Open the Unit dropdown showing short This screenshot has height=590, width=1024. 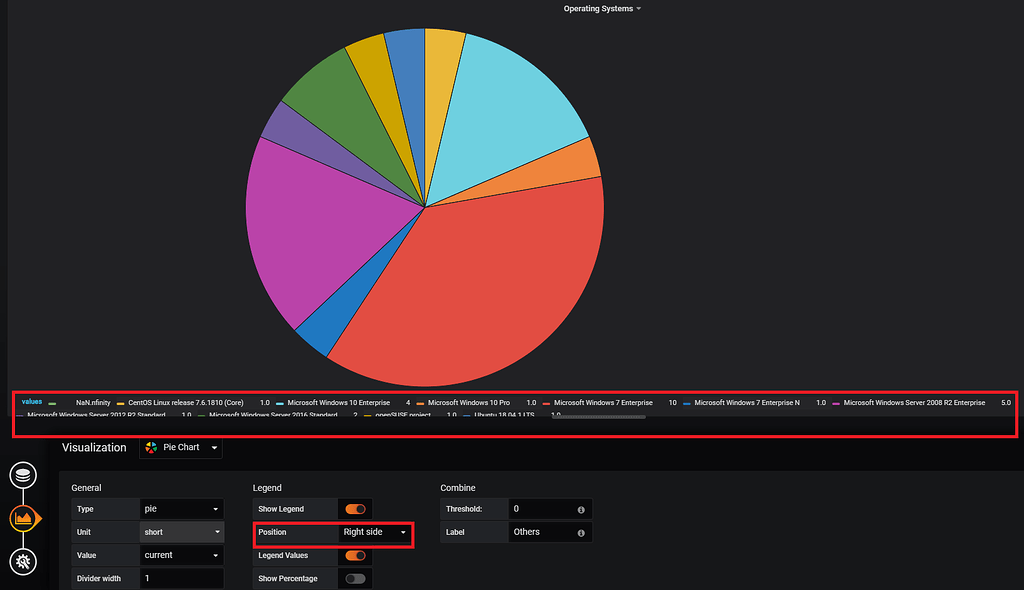[181, 532]
